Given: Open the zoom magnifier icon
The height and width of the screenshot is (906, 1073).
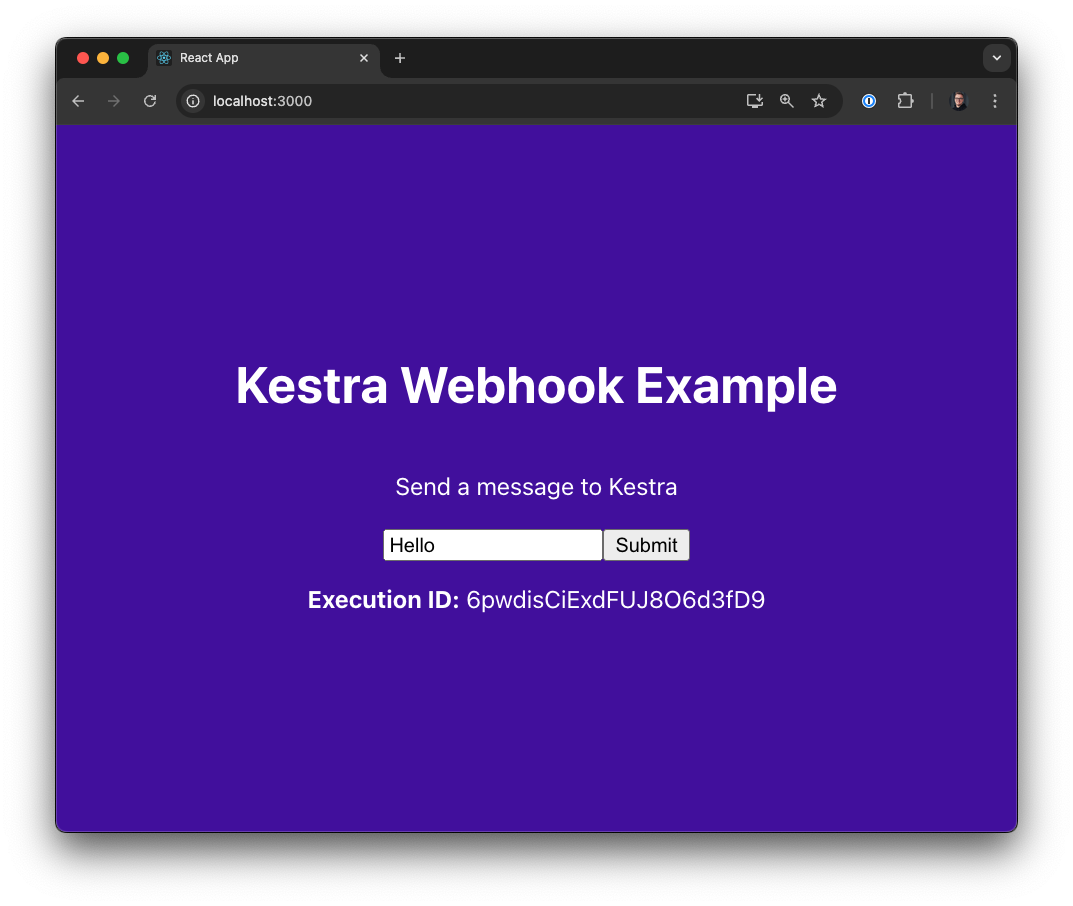Looking at the screenshot, I should [787, 101].
